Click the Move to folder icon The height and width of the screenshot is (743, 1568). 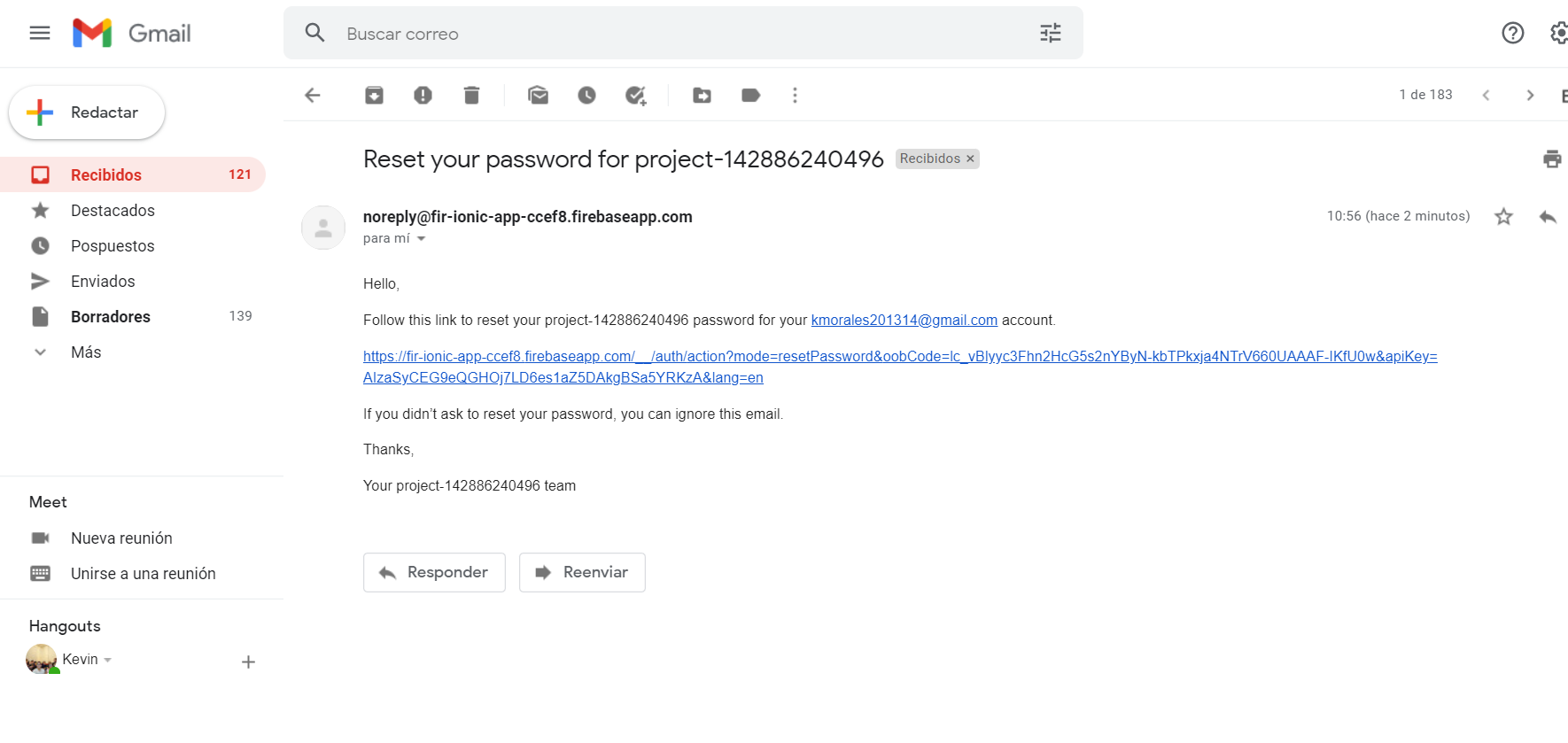coord(702,95)
